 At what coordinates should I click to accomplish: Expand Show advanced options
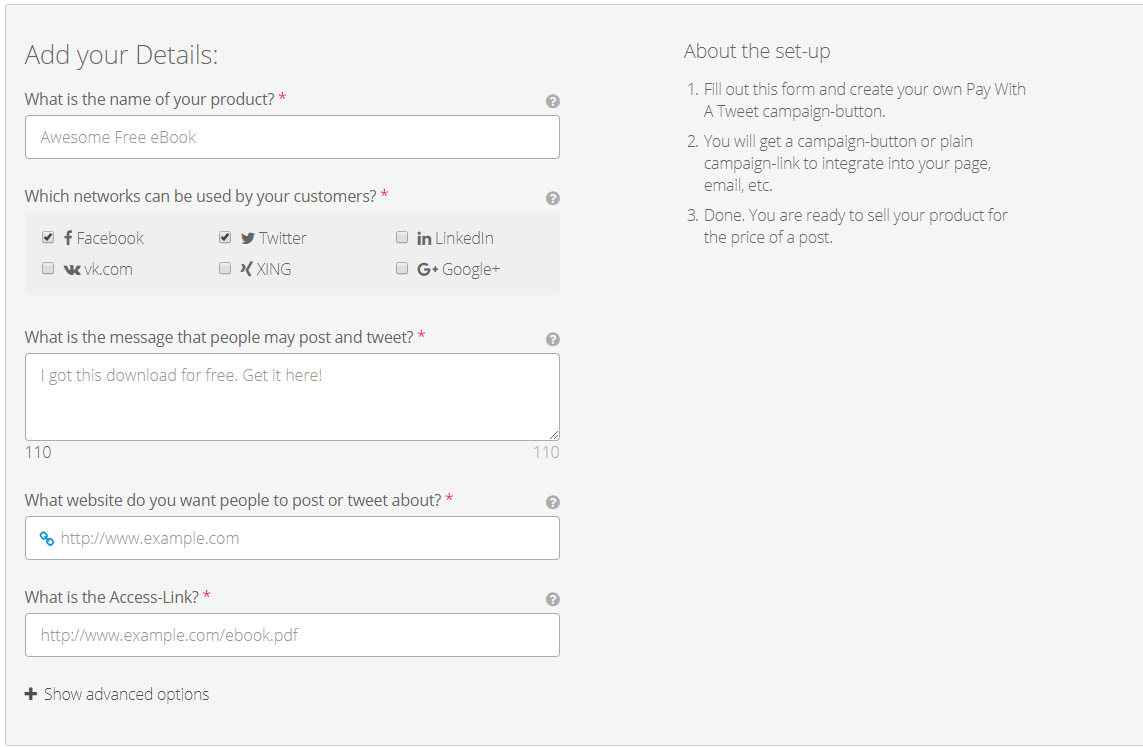click(126, 694)
